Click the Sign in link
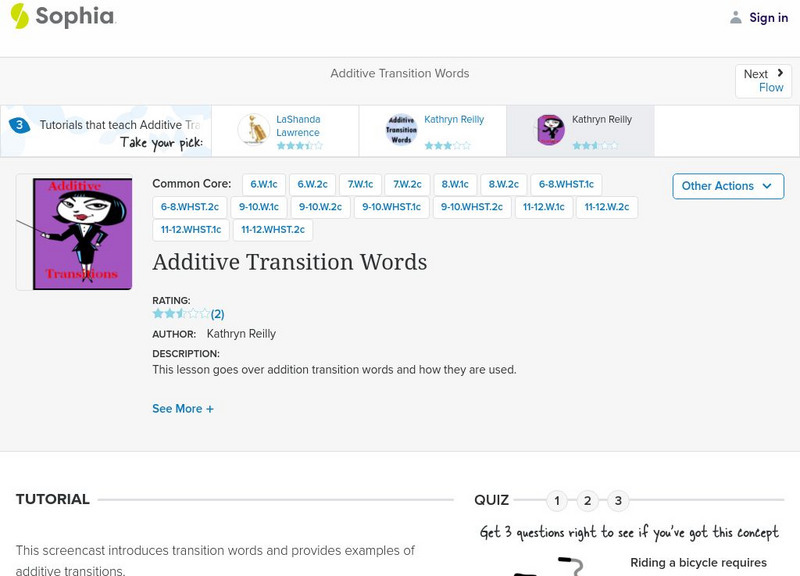Screen dimensions: 800x576 pos(768,17)
